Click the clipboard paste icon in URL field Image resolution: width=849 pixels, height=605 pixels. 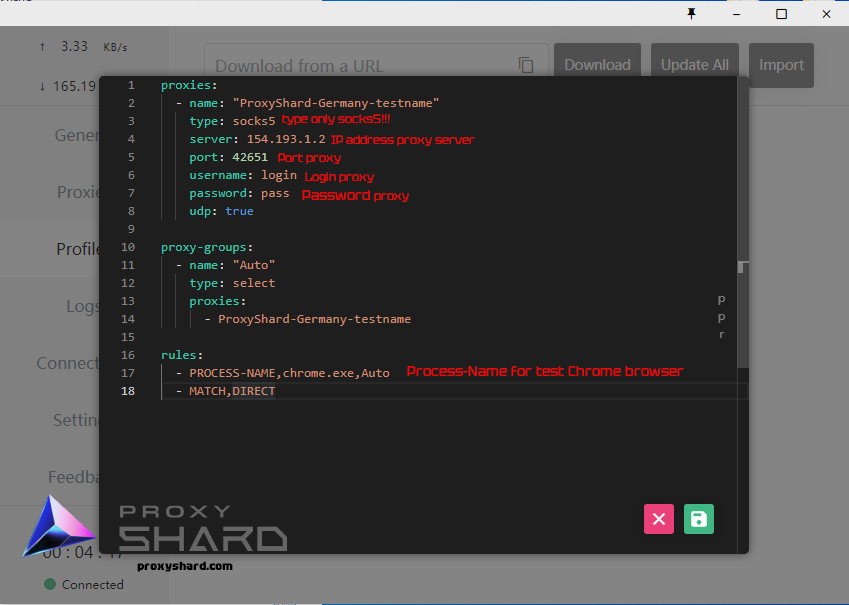(x=526, y=65)
